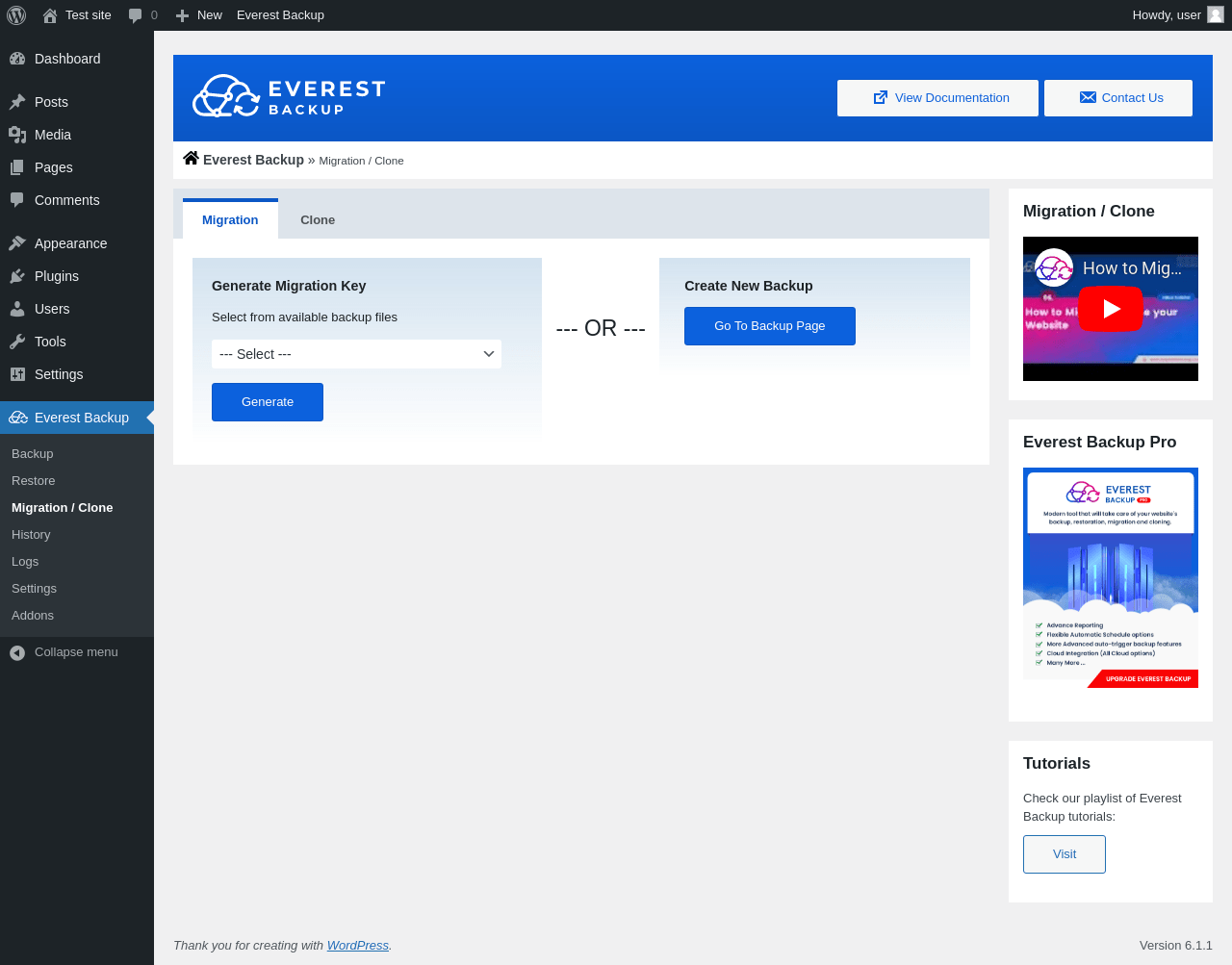Open the Appearance menu label

[71, 243]
